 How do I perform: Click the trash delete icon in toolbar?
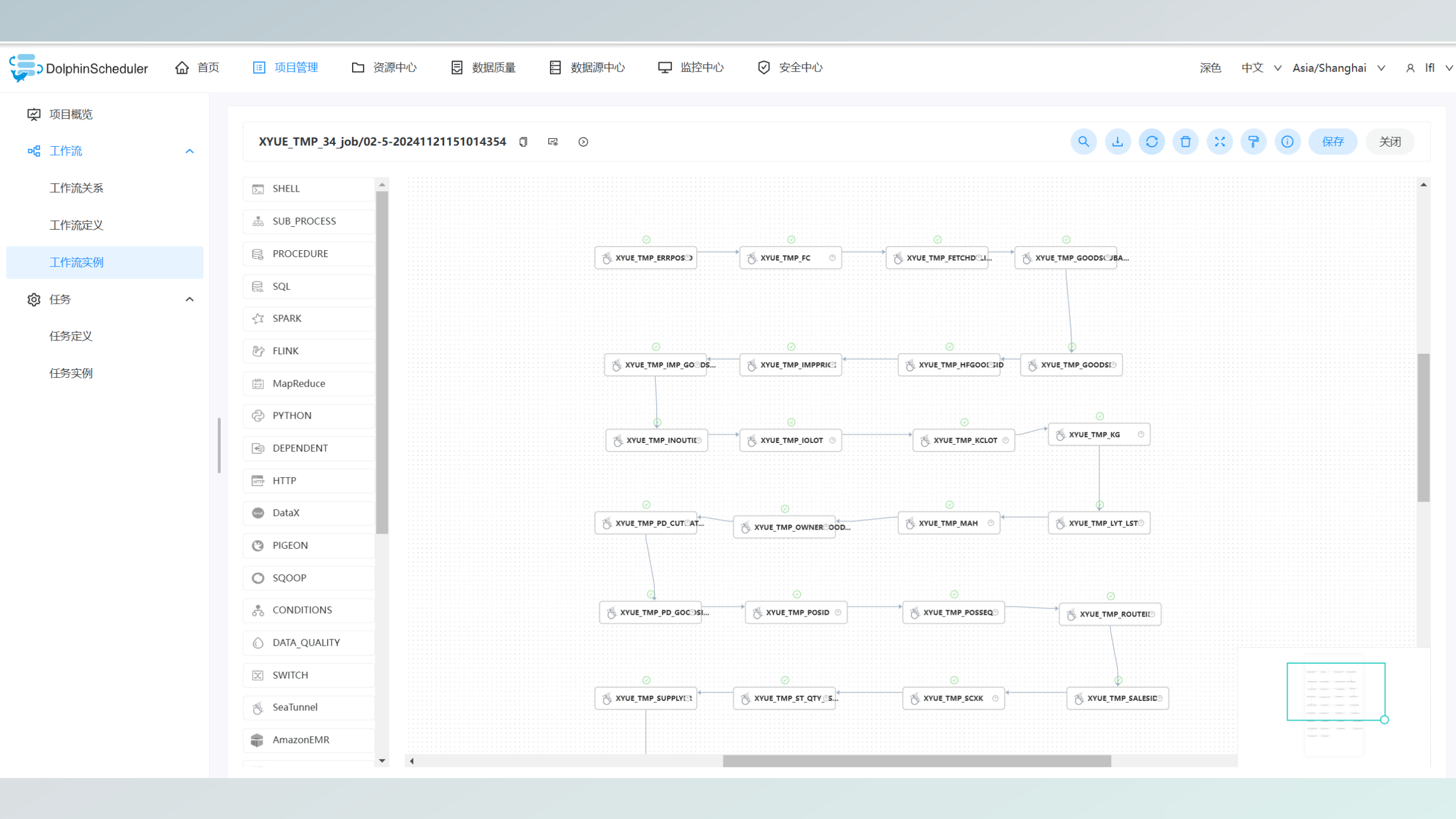pos(1186,142)
